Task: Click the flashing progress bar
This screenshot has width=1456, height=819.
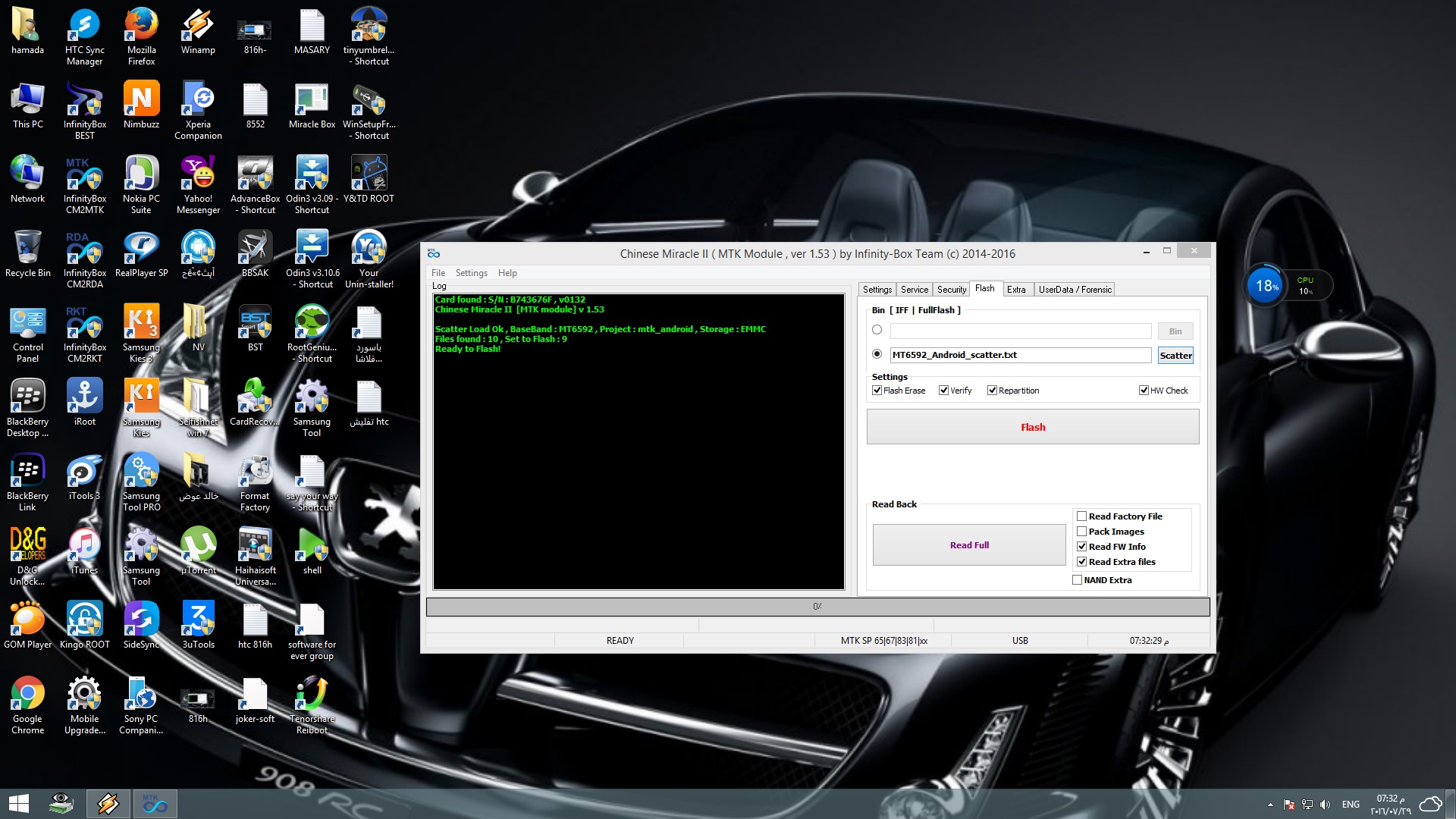Action: tap(817, 607)
